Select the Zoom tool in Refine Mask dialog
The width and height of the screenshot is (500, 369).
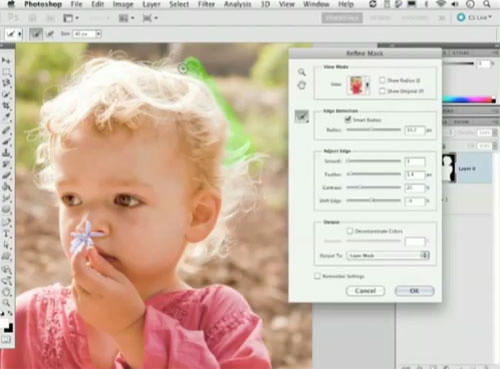[302, 72]
